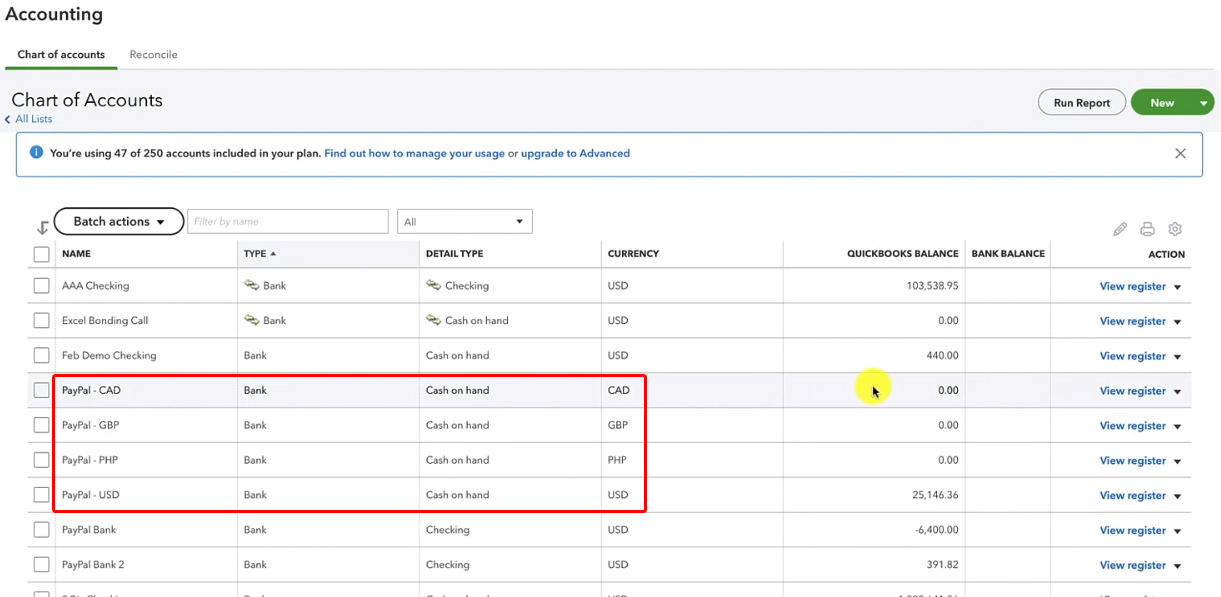Open 'Find out how to manage your usage' link

tap(414, 153)
